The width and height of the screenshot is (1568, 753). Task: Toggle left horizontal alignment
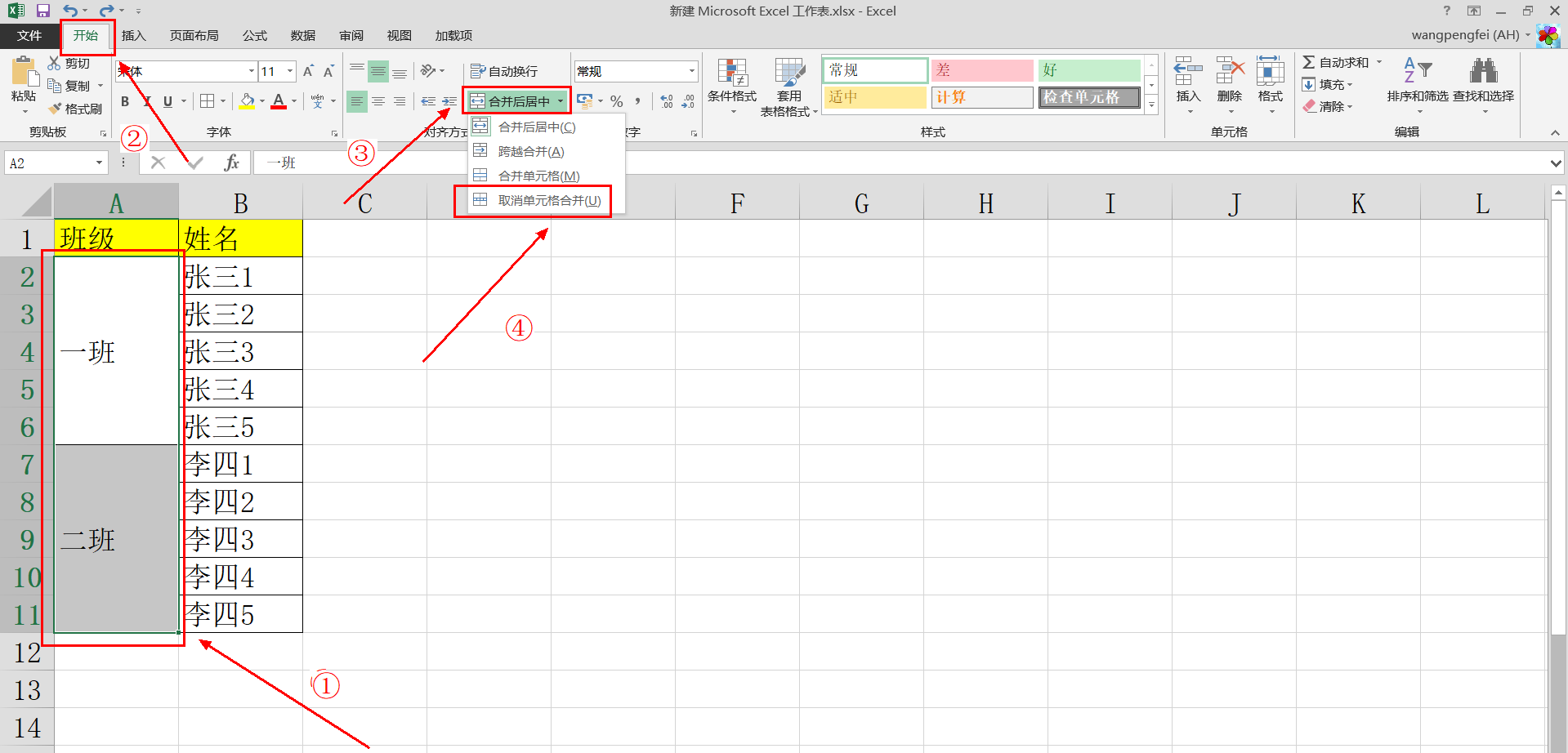click(x=357, y=101)
